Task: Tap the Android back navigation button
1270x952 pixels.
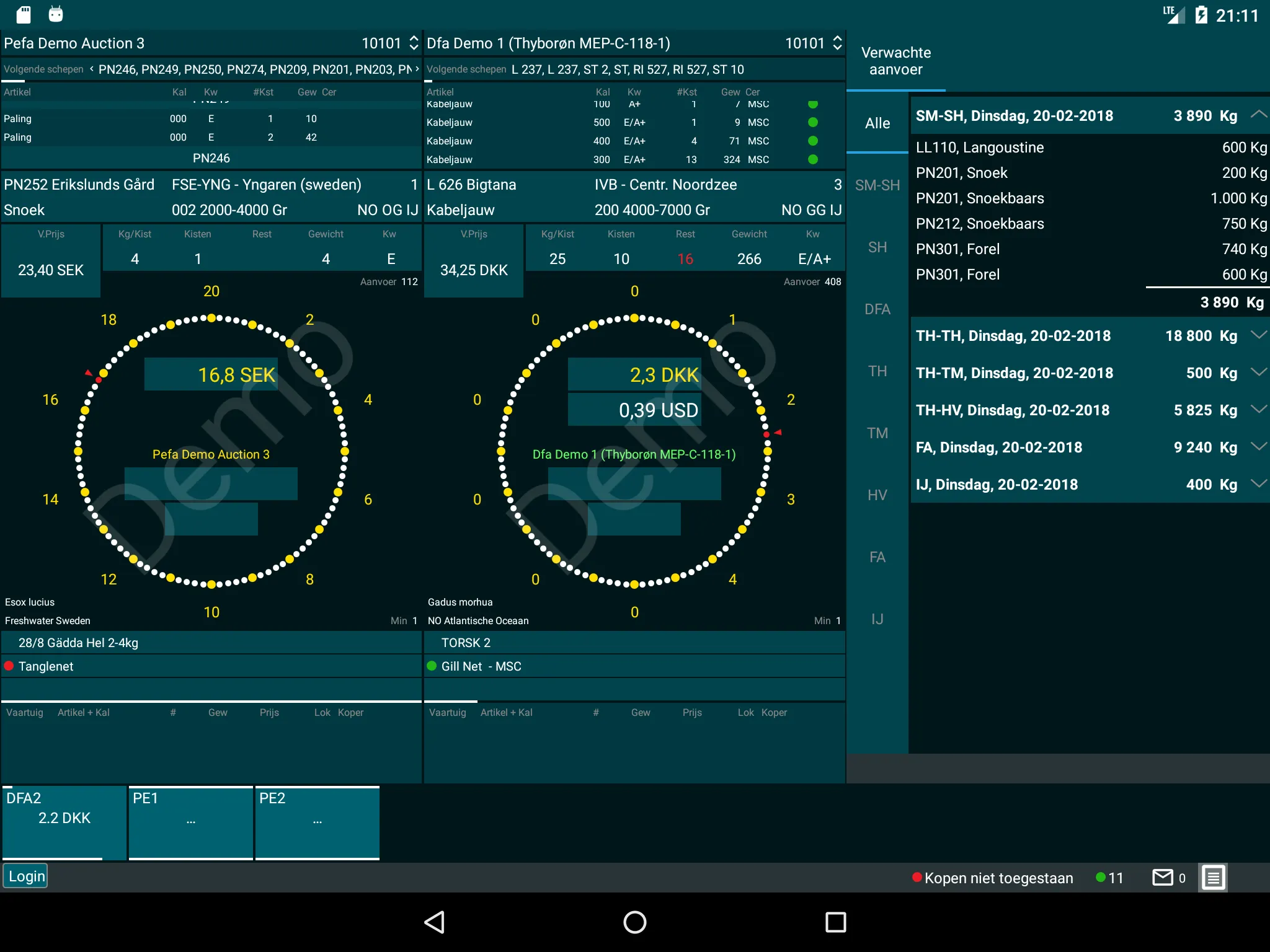Action: [435, 922]
